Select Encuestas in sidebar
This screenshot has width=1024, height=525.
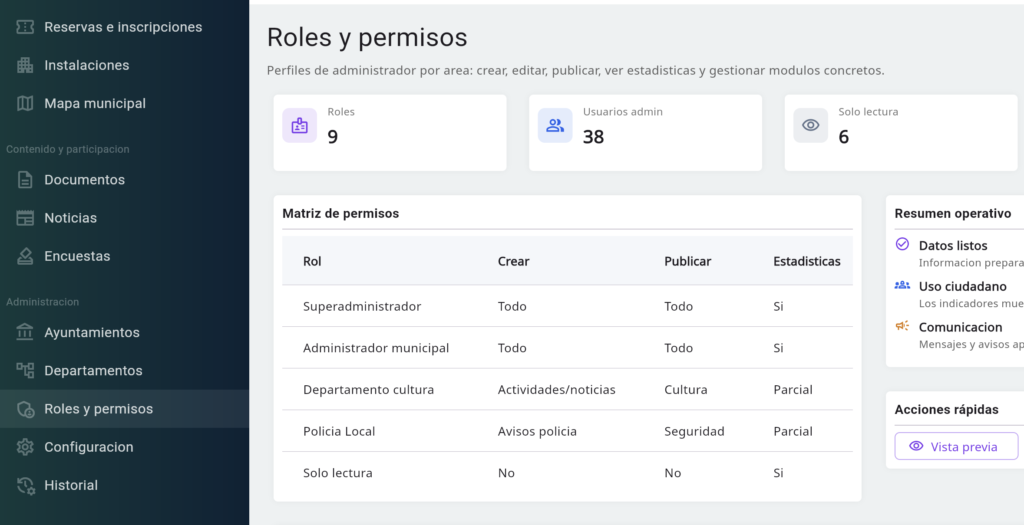tap(124, 256)
